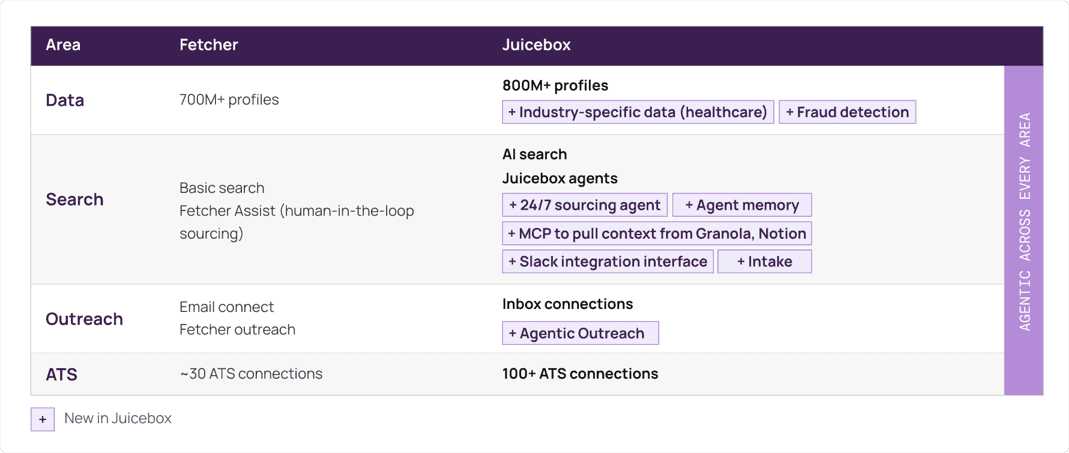Click 'Juicebox agents' text
Screen dimensions: 1069x453
560,179
